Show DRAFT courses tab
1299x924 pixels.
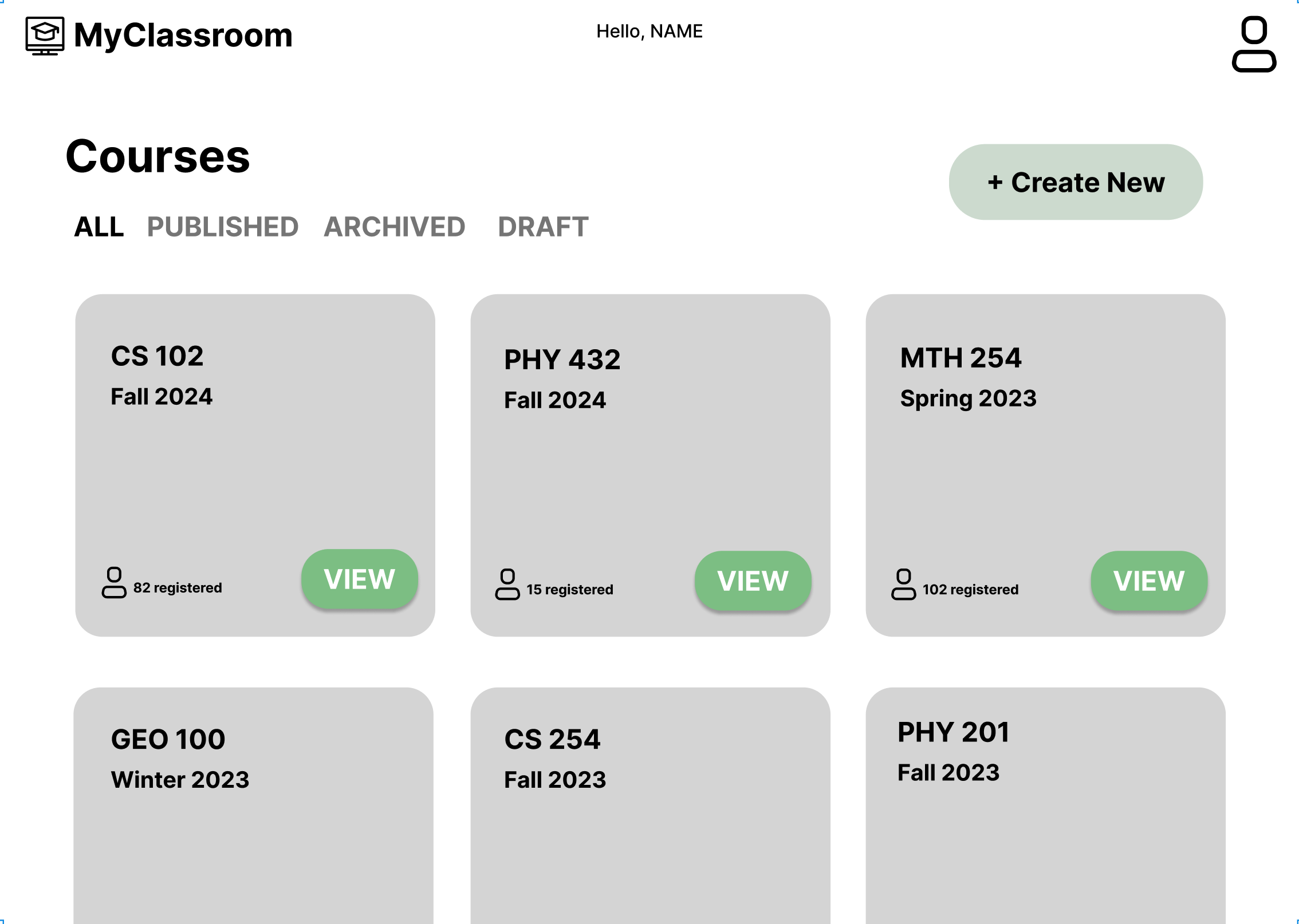(x=543, y=227)
